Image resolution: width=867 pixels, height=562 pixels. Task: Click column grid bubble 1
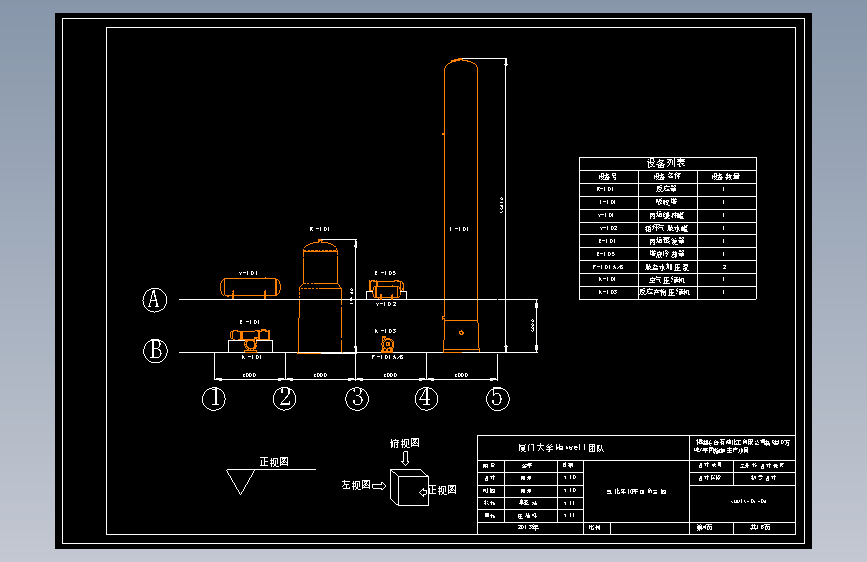[x=214, y=398]
